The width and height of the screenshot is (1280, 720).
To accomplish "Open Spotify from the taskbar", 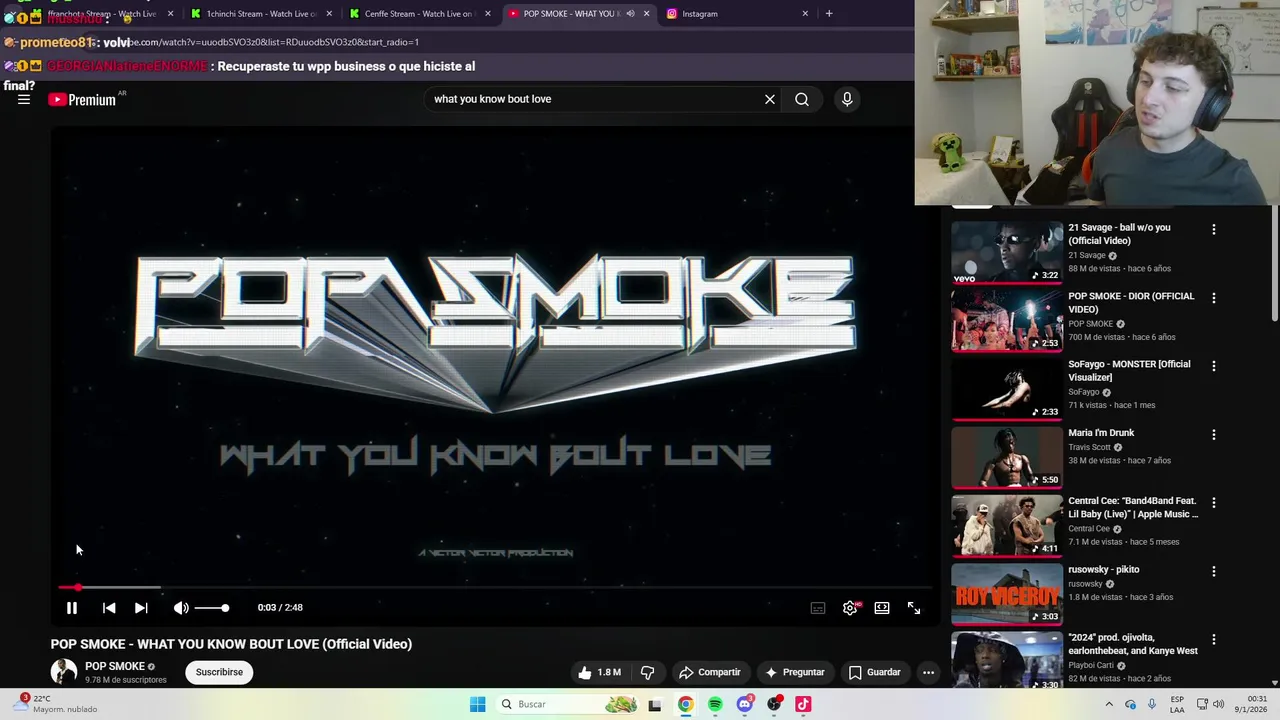I will 715,704.
